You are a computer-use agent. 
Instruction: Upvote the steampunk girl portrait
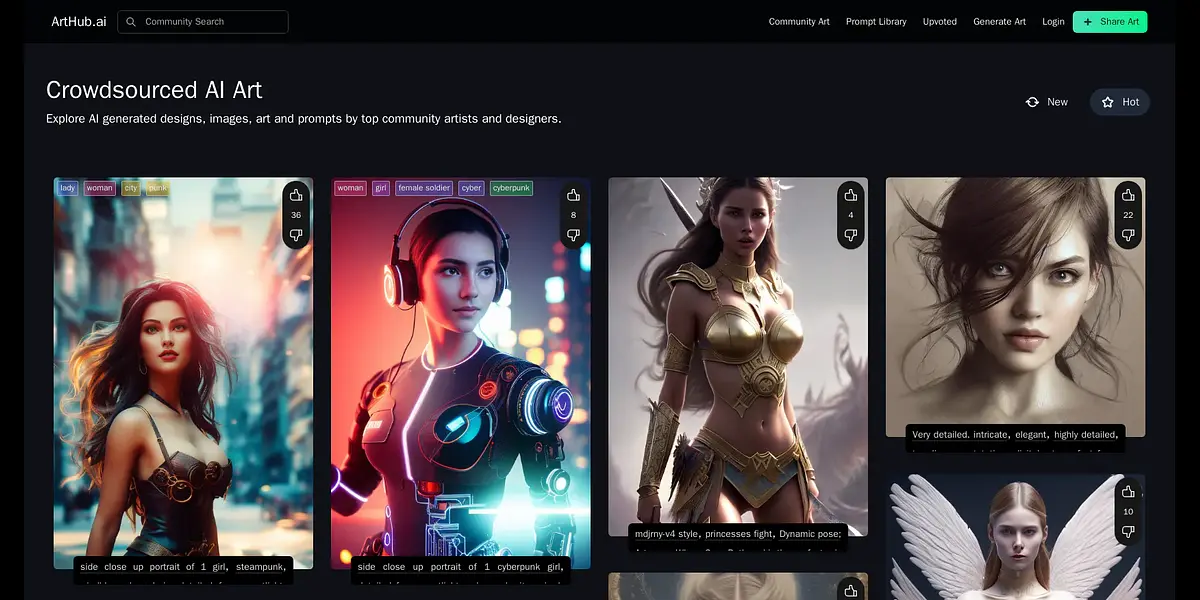[x=296, y=195]
